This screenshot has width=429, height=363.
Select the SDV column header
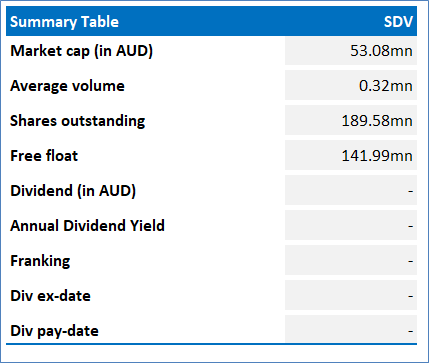tap(398, 22)
